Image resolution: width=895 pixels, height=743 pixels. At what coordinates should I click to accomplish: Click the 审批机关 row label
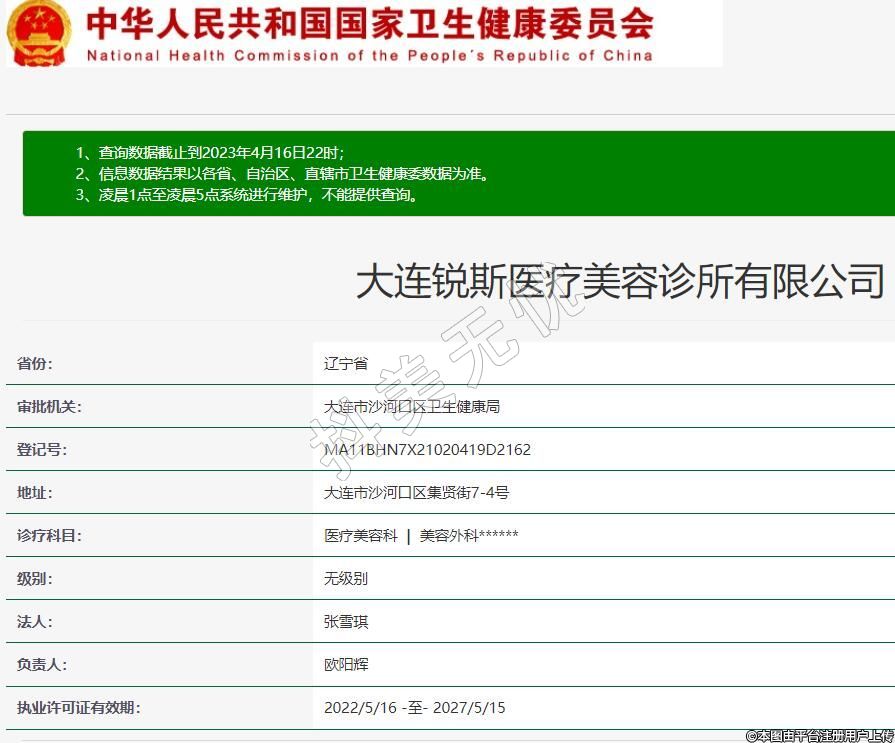click(x=49, y=407)
